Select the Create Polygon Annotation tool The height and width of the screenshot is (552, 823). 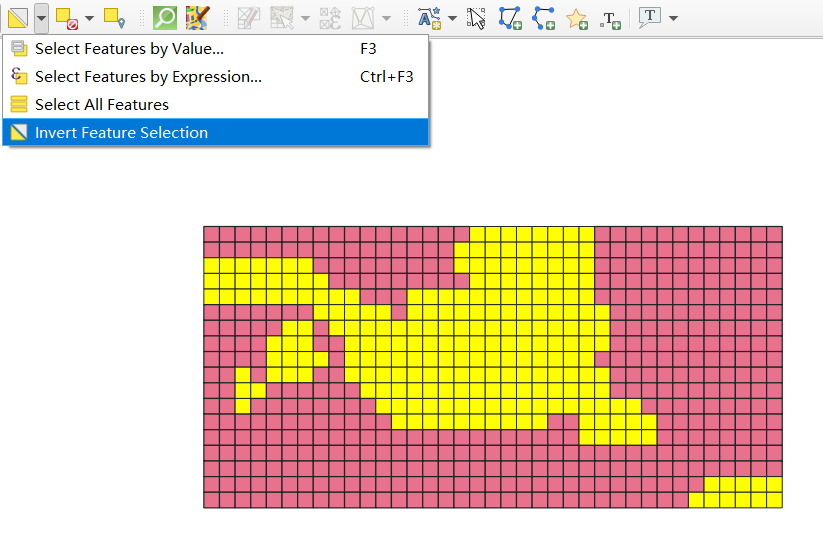pos(510,18)
